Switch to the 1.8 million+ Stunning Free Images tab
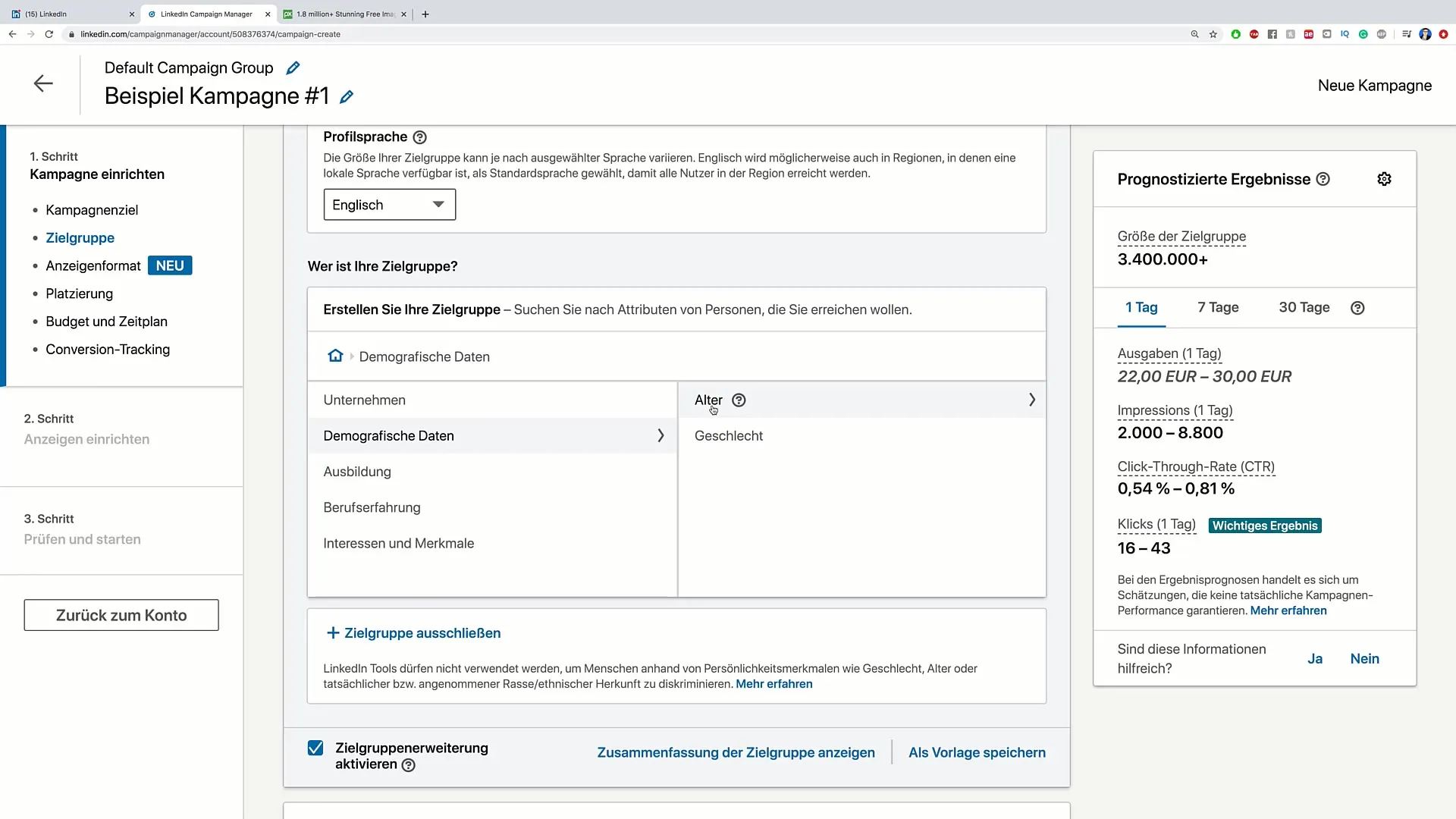Image resolution: width=1456 pixels, height=819 pixels. point(345,14)
